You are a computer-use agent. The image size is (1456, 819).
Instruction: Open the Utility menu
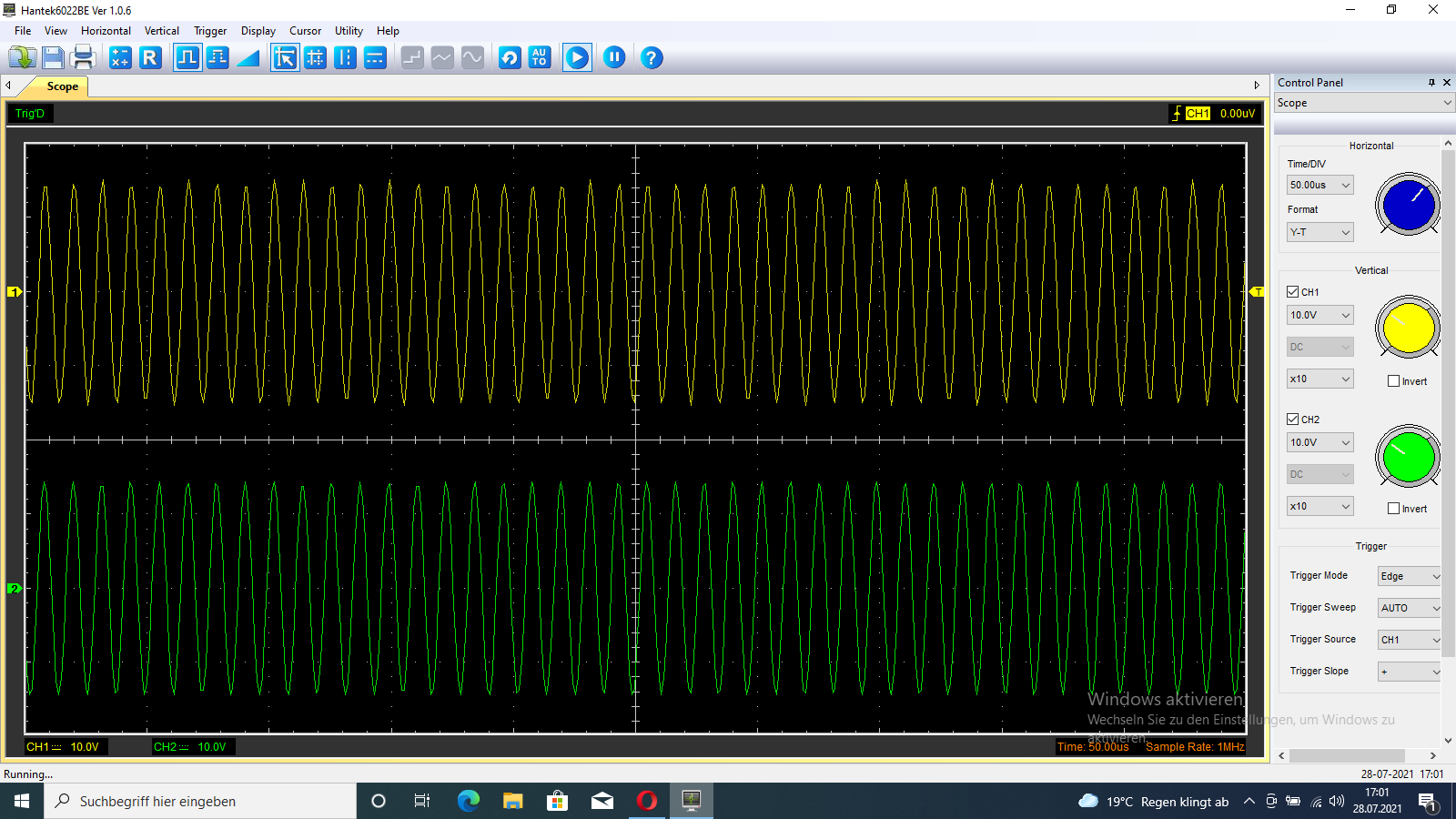tap(349, 31)
